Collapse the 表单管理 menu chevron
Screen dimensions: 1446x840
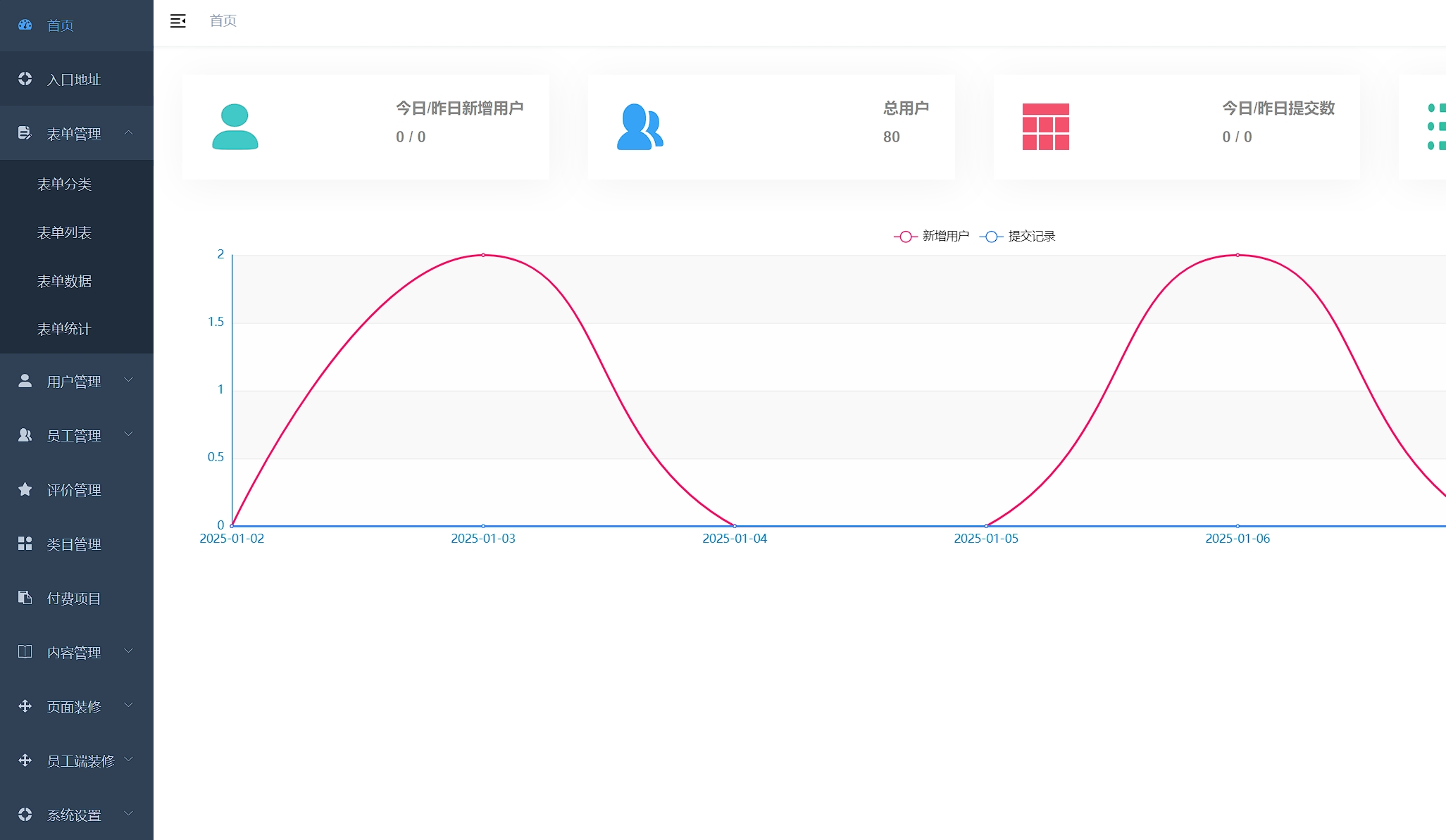(129, 132)
